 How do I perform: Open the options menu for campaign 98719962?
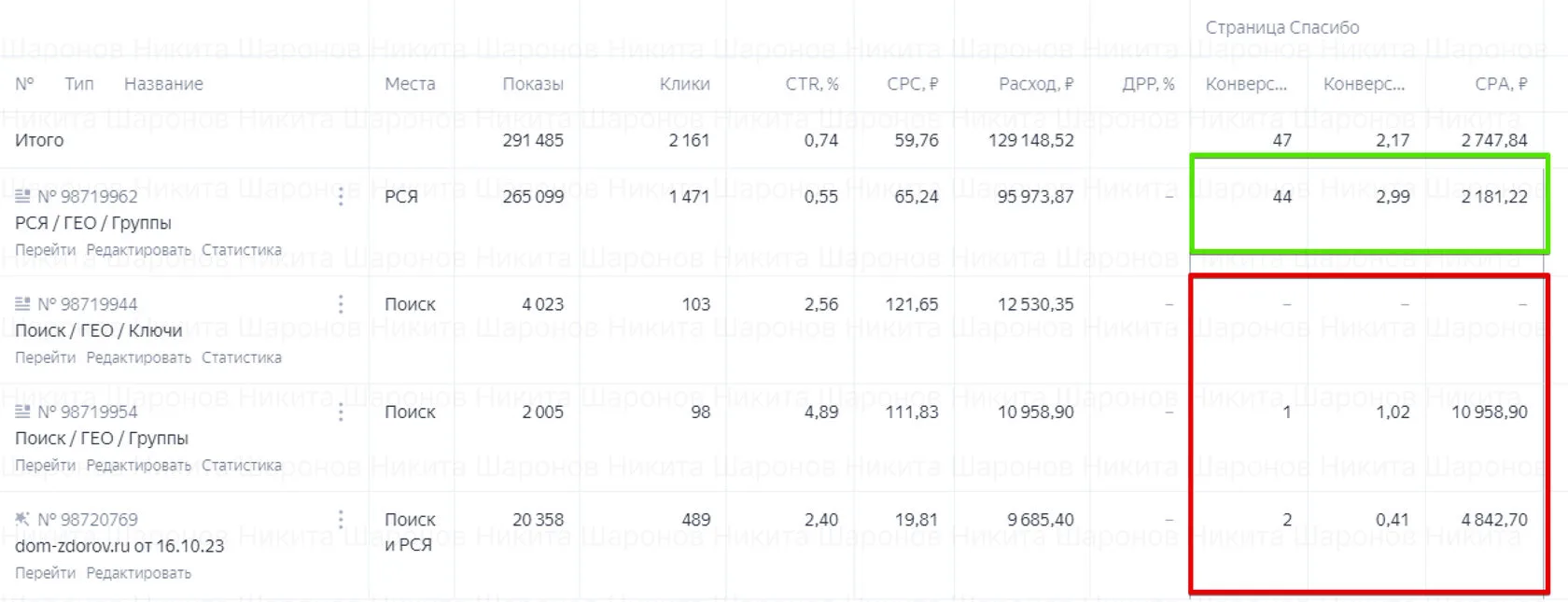(x=341, y=196)
